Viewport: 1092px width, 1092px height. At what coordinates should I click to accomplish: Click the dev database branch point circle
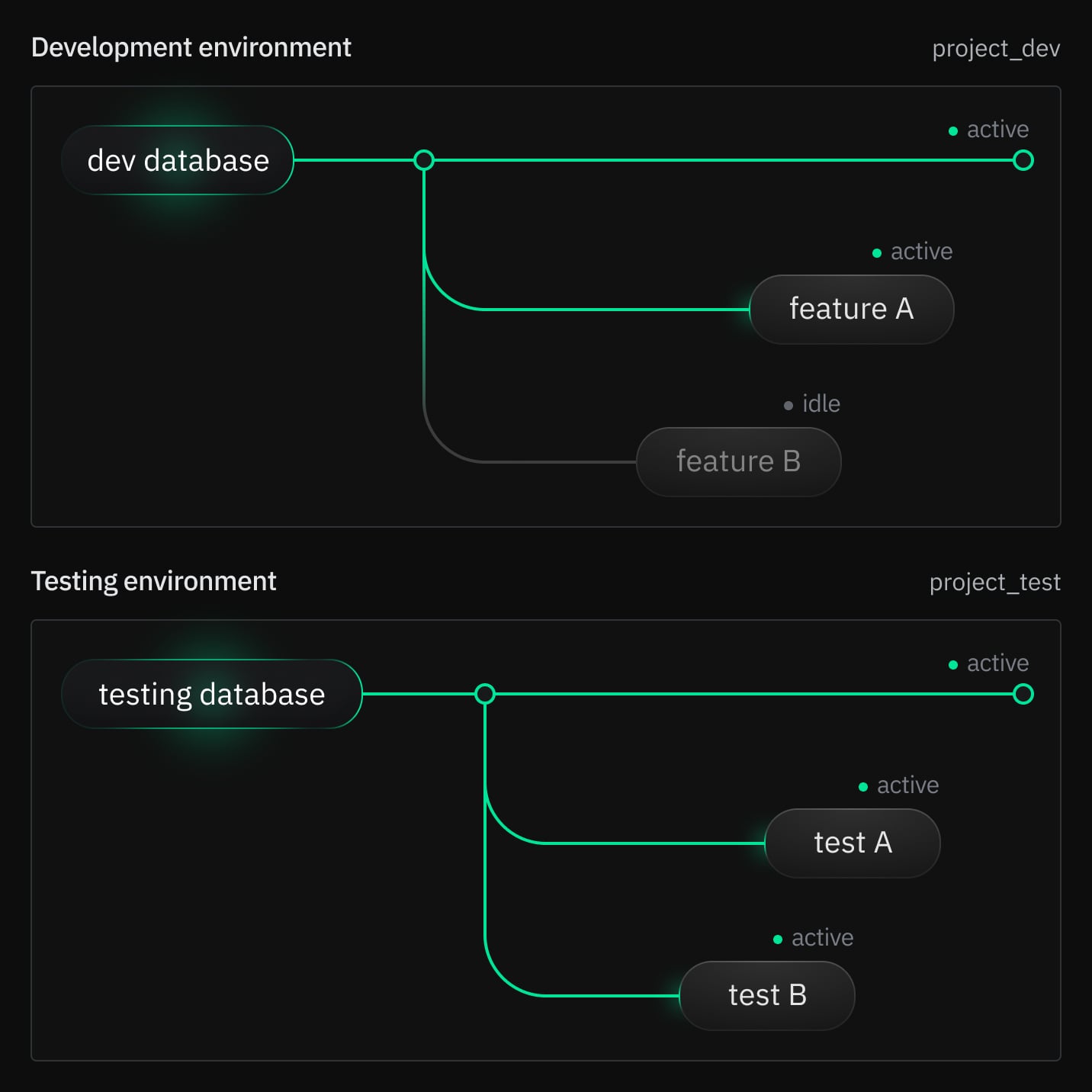(x=424, y=160)
